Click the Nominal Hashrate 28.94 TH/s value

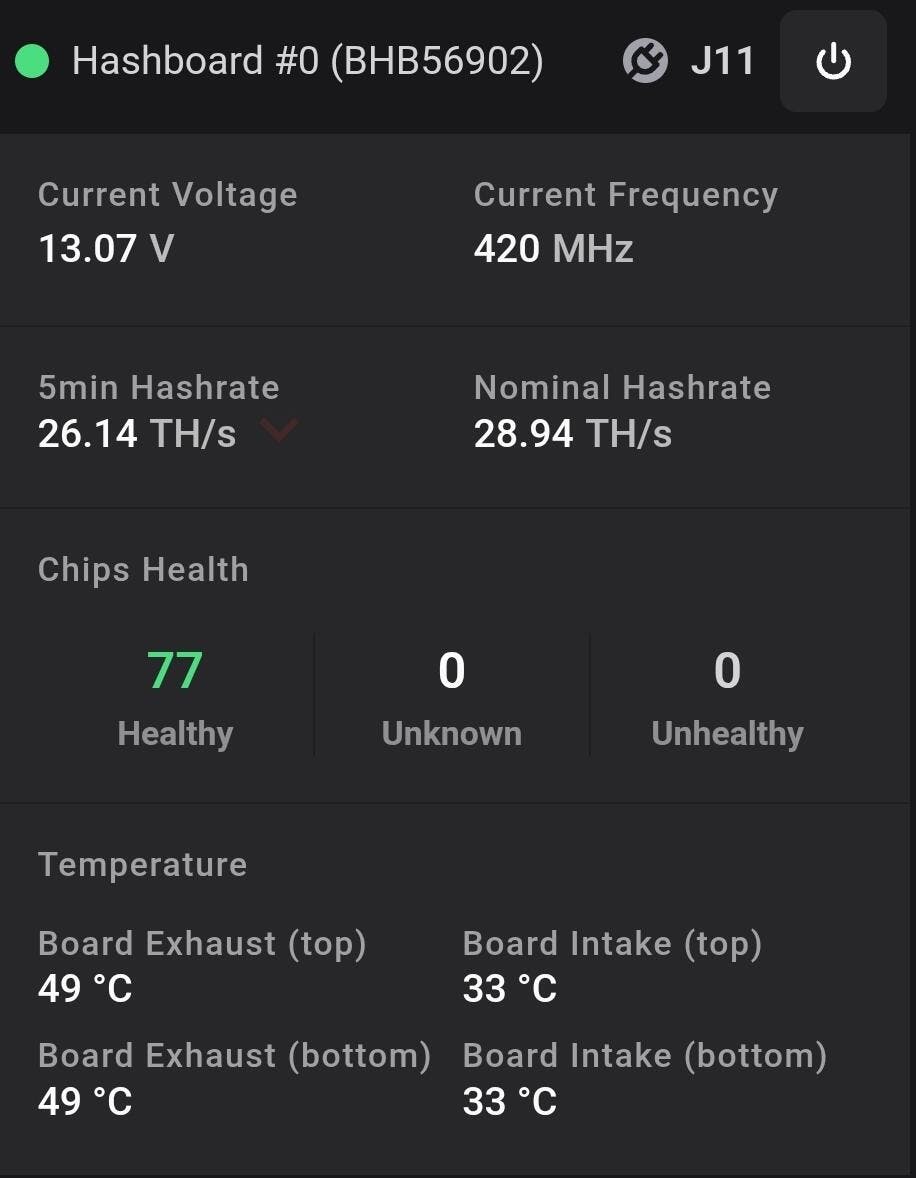click(572, 434)
